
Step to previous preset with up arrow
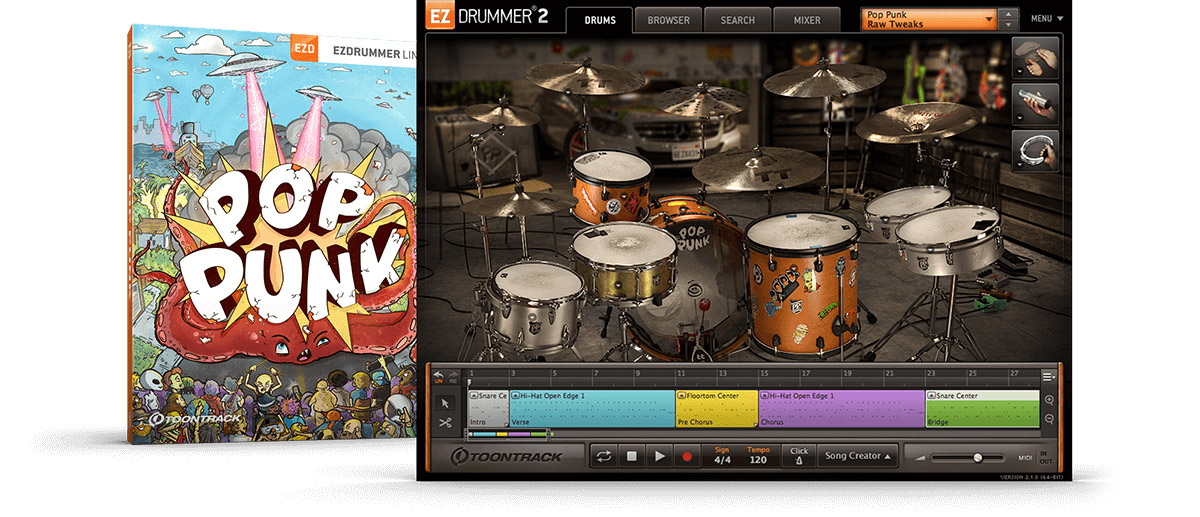click(1009, 14)
